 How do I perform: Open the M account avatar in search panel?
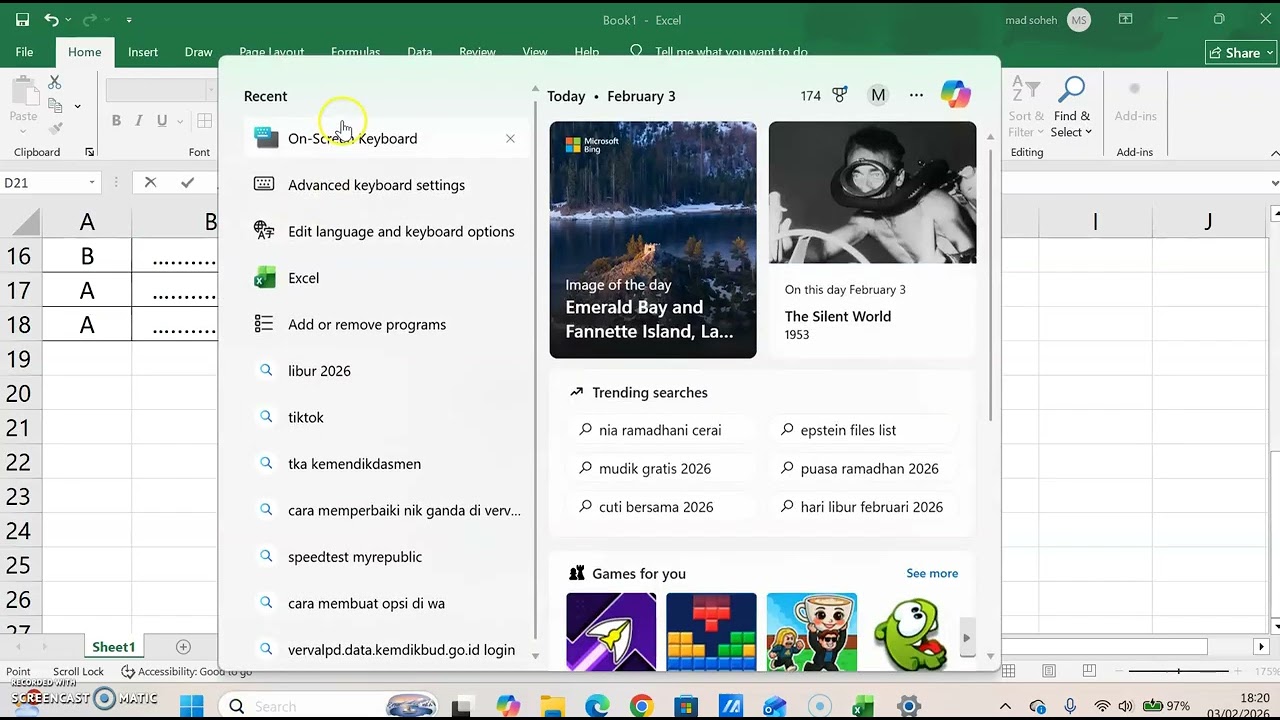878,95
